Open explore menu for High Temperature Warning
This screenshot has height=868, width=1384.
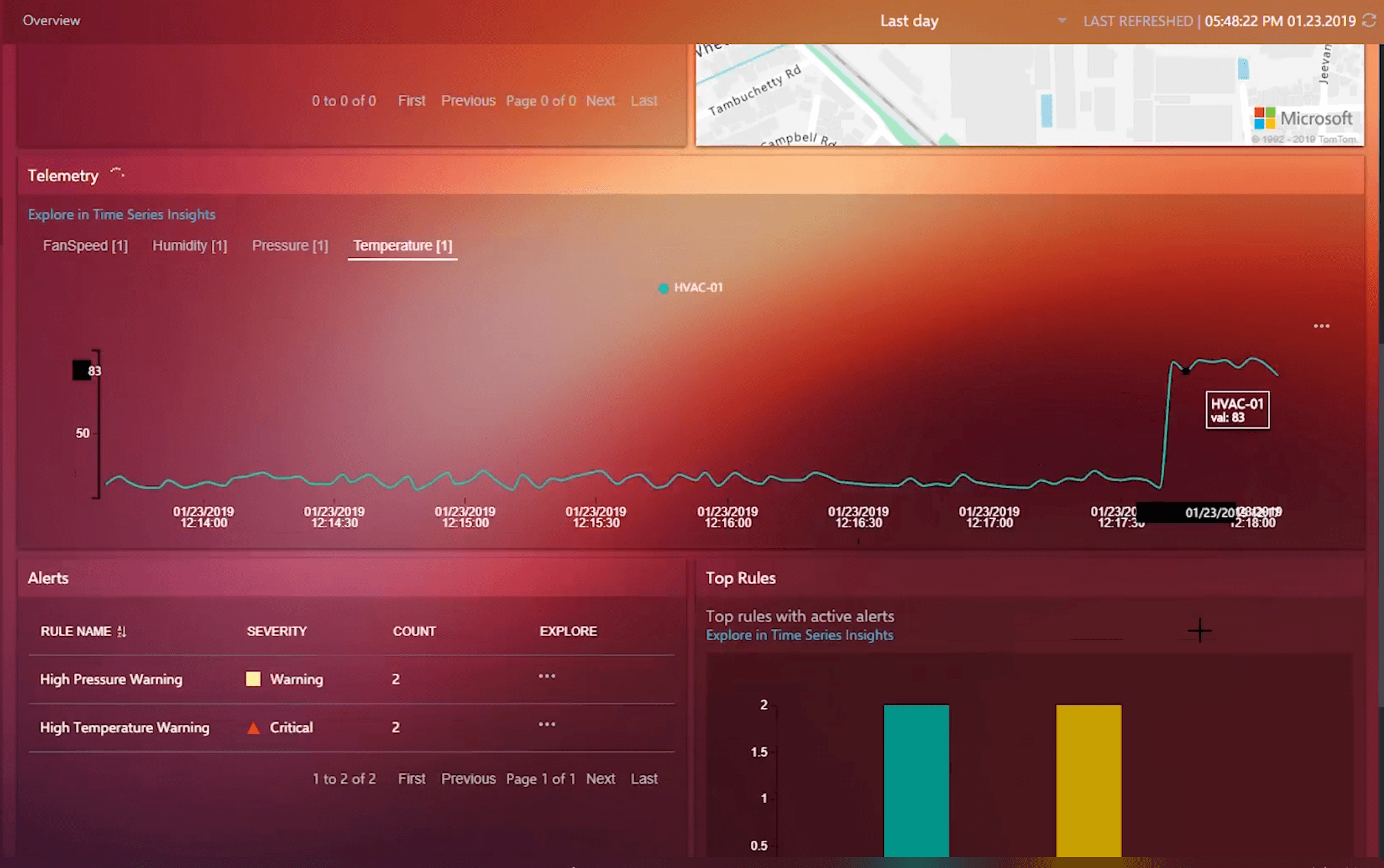point(547,725)
